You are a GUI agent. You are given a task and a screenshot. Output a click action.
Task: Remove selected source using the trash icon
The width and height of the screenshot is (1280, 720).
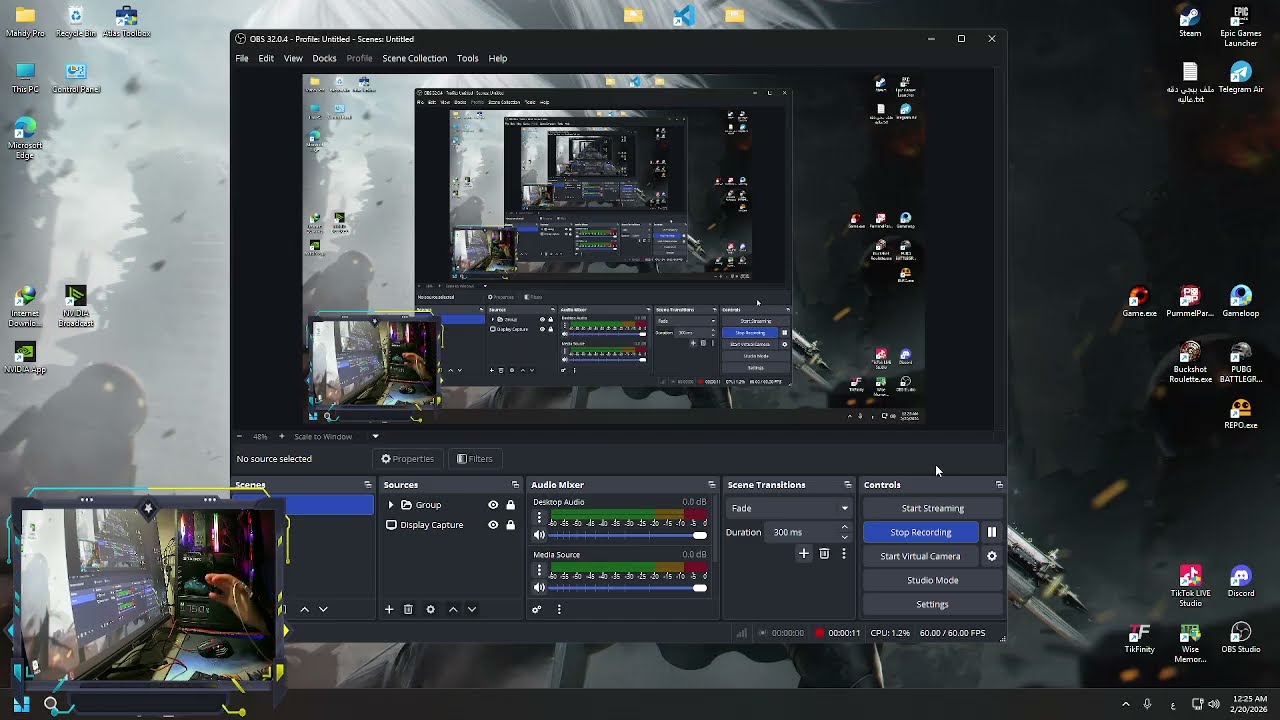tap(408, 609)
